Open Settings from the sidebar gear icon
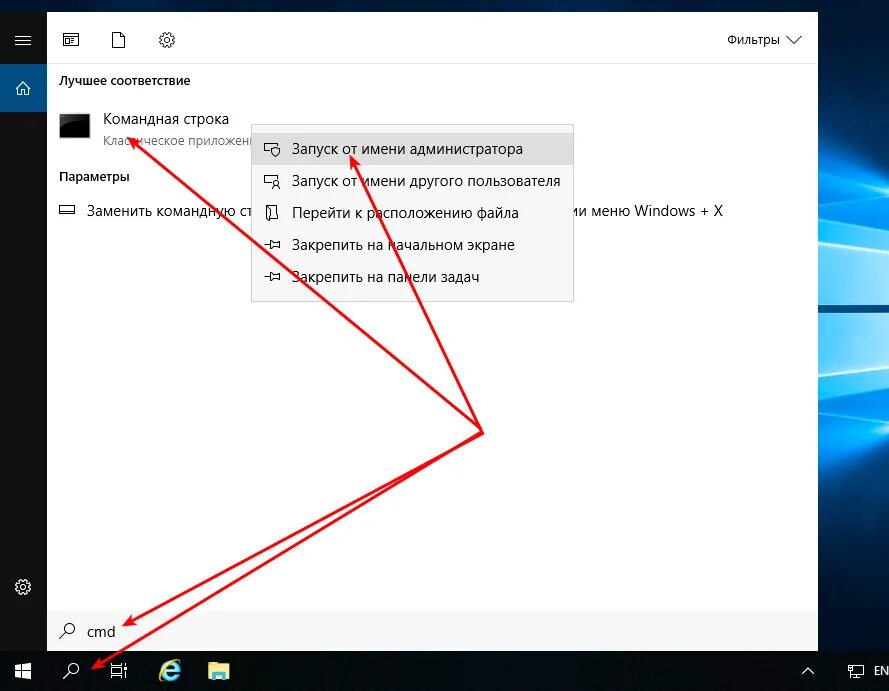 pos(23,587)
